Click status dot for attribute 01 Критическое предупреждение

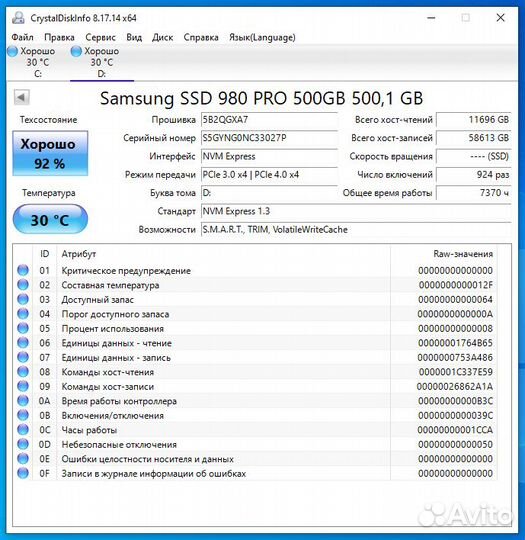[23, 270]
